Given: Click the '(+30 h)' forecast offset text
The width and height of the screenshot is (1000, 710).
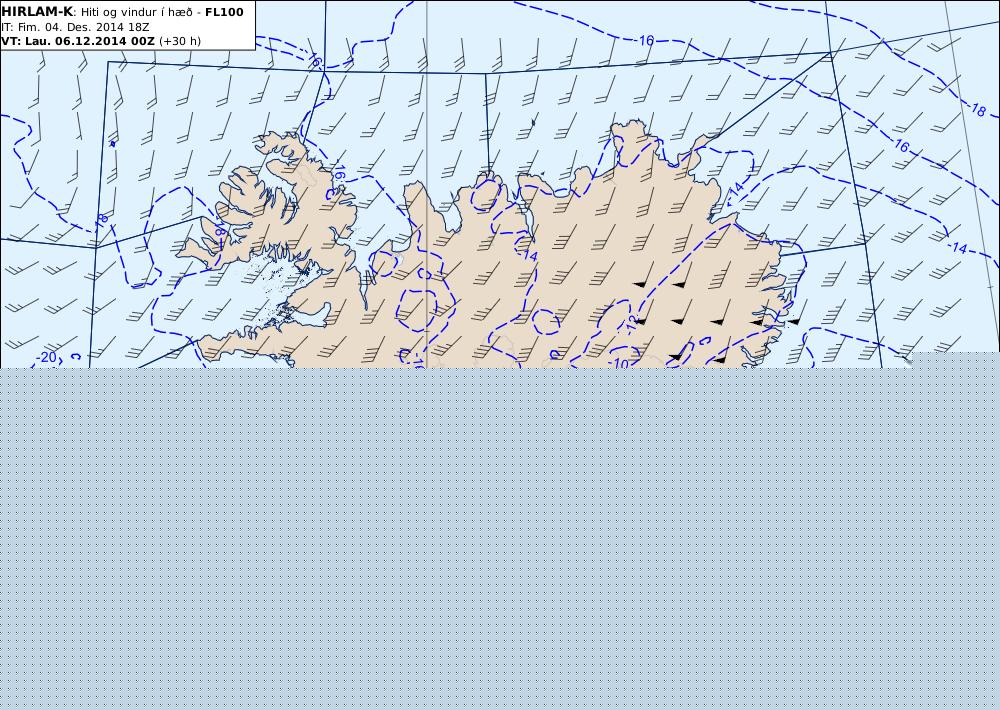Looking at the screenshot, I should tap(180, 41).
